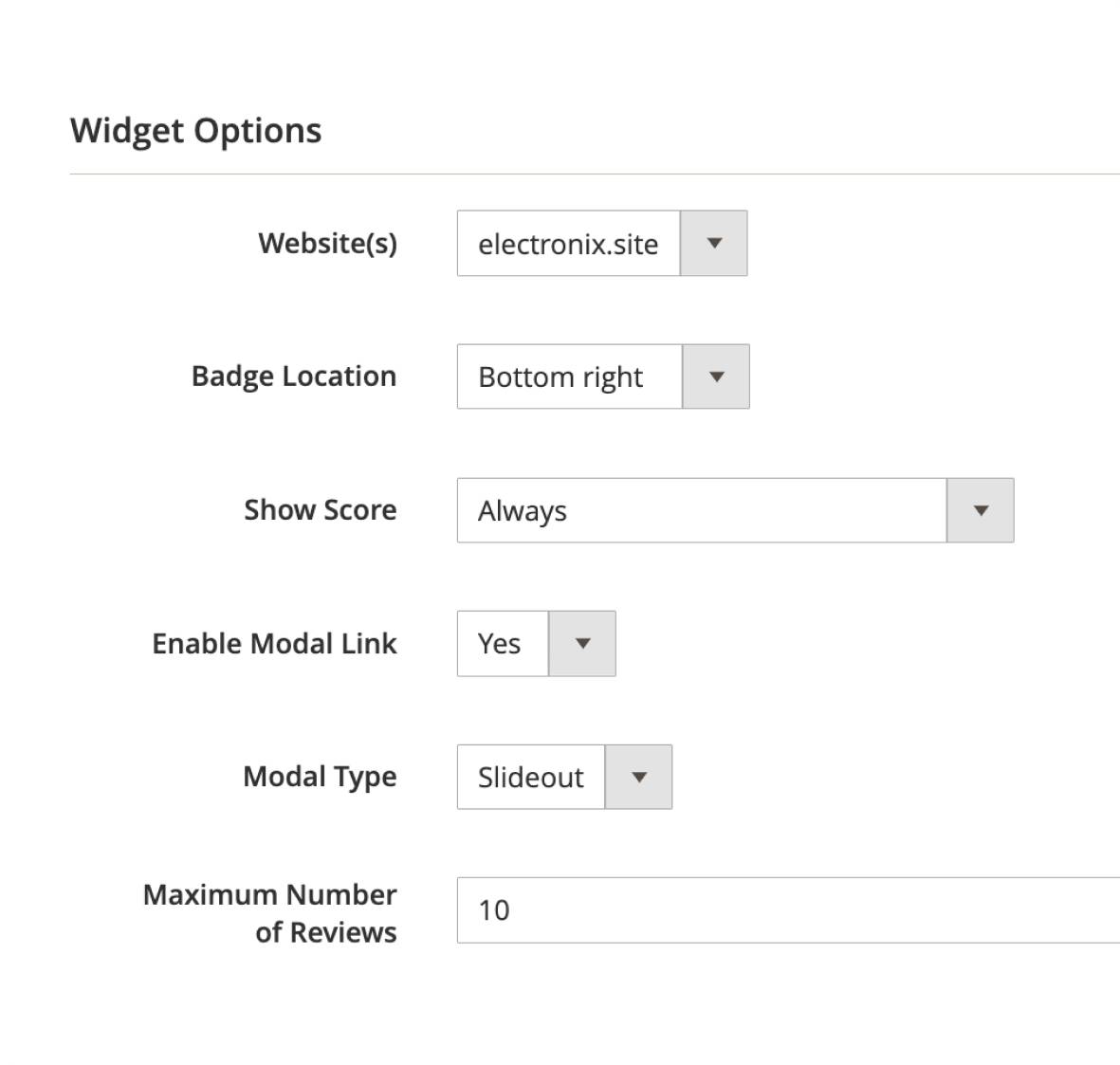
Task: Click the Website(s) field label
Action: (327, 244)
